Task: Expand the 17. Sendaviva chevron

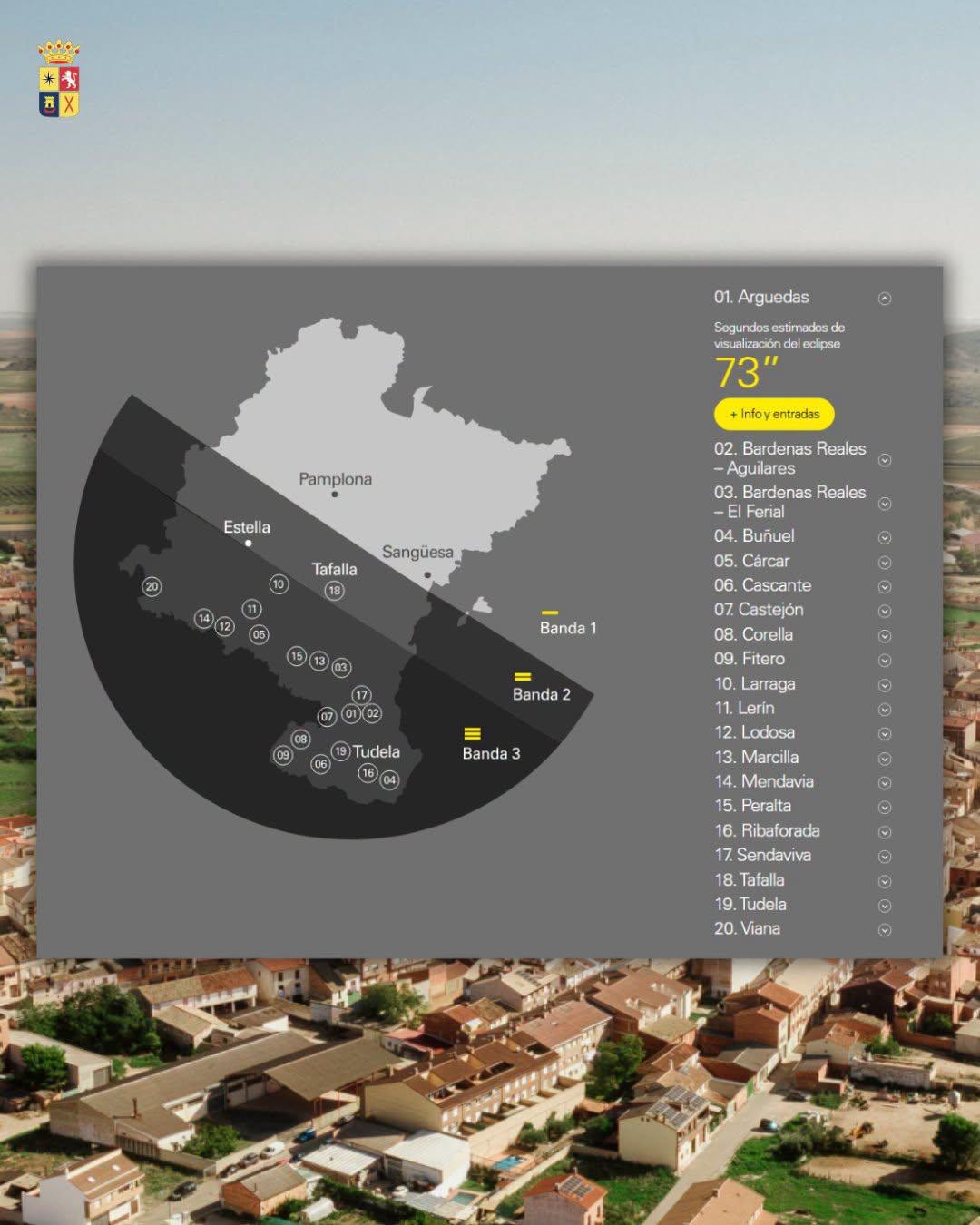Action: coord(885,857)
